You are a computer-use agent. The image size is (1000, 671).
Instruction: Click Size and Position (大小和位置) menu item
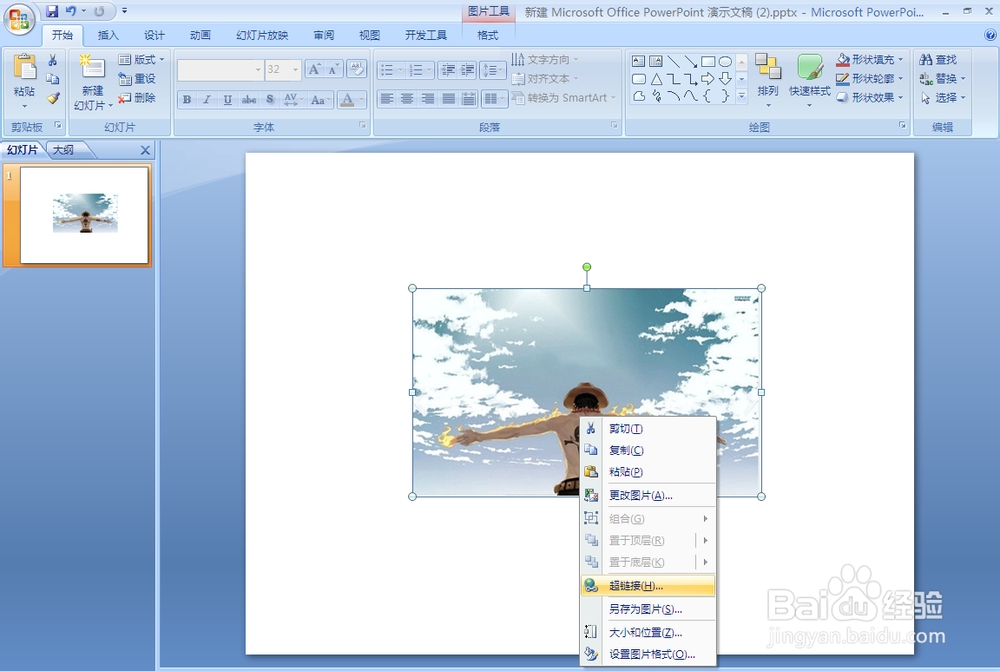pyautogui.click(x=647, y=632)
